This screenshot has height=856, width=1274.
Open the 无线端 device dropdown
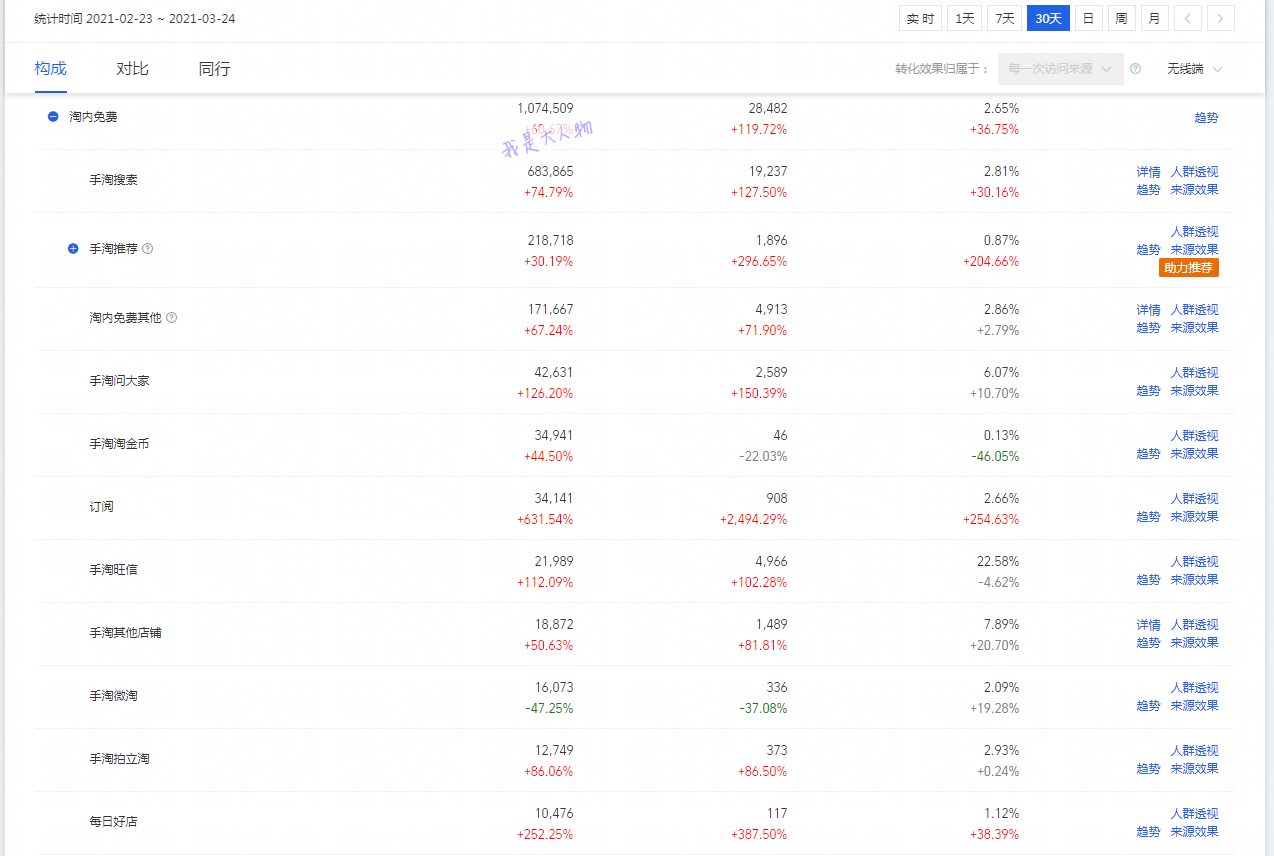coord(1194,69)
